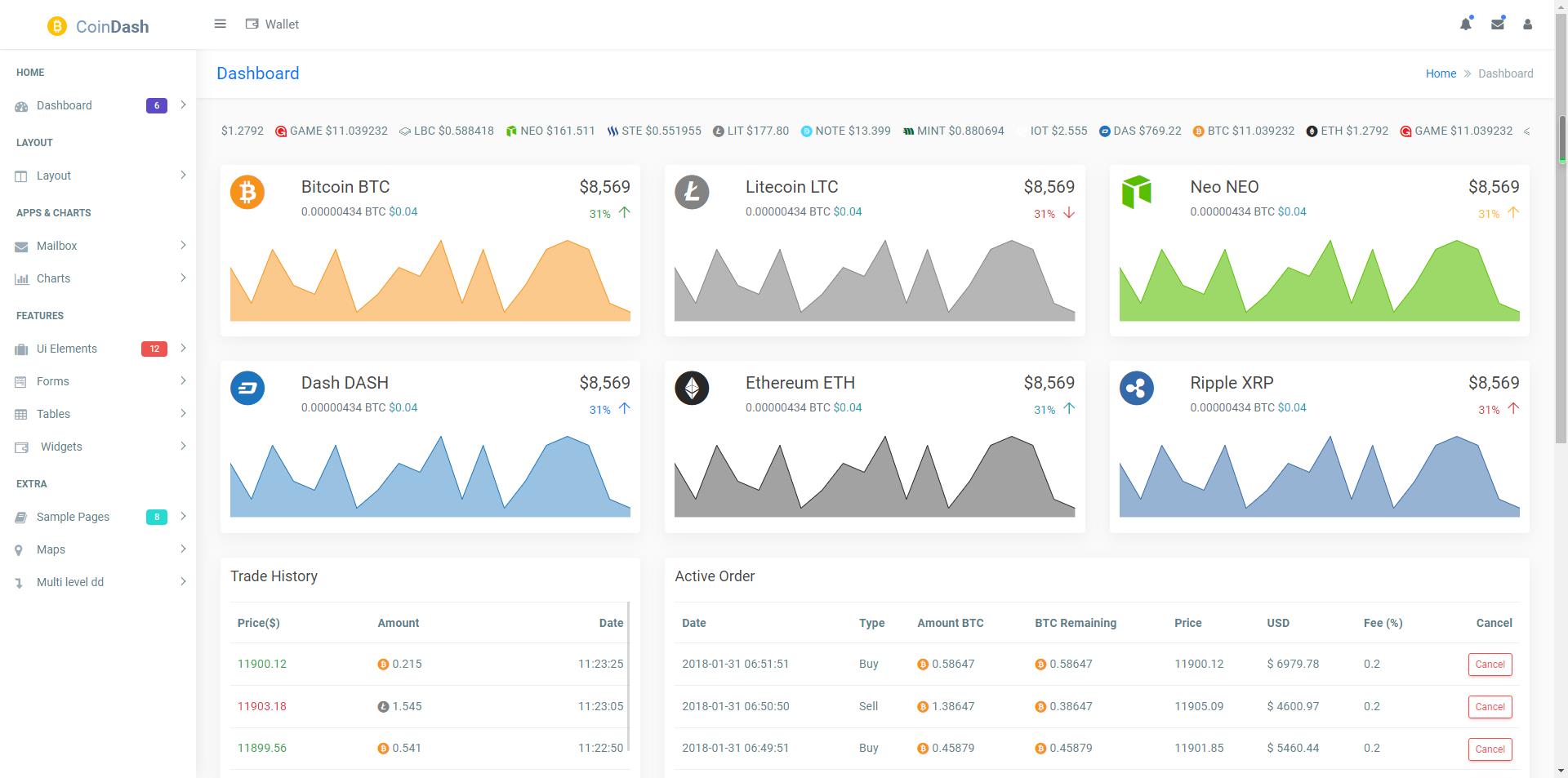Open the notifications bell icon
1568x778 pixels.
click(1466, 24)
